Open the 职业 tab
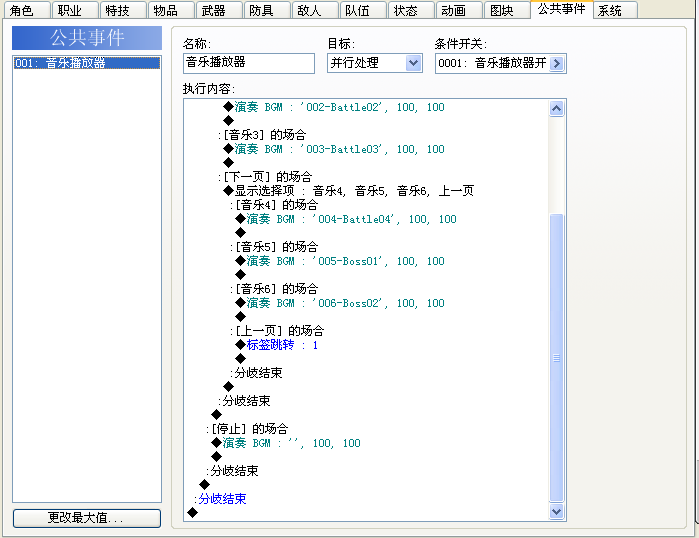The height and width of the screenshot is (538, 699). point(75,10)
